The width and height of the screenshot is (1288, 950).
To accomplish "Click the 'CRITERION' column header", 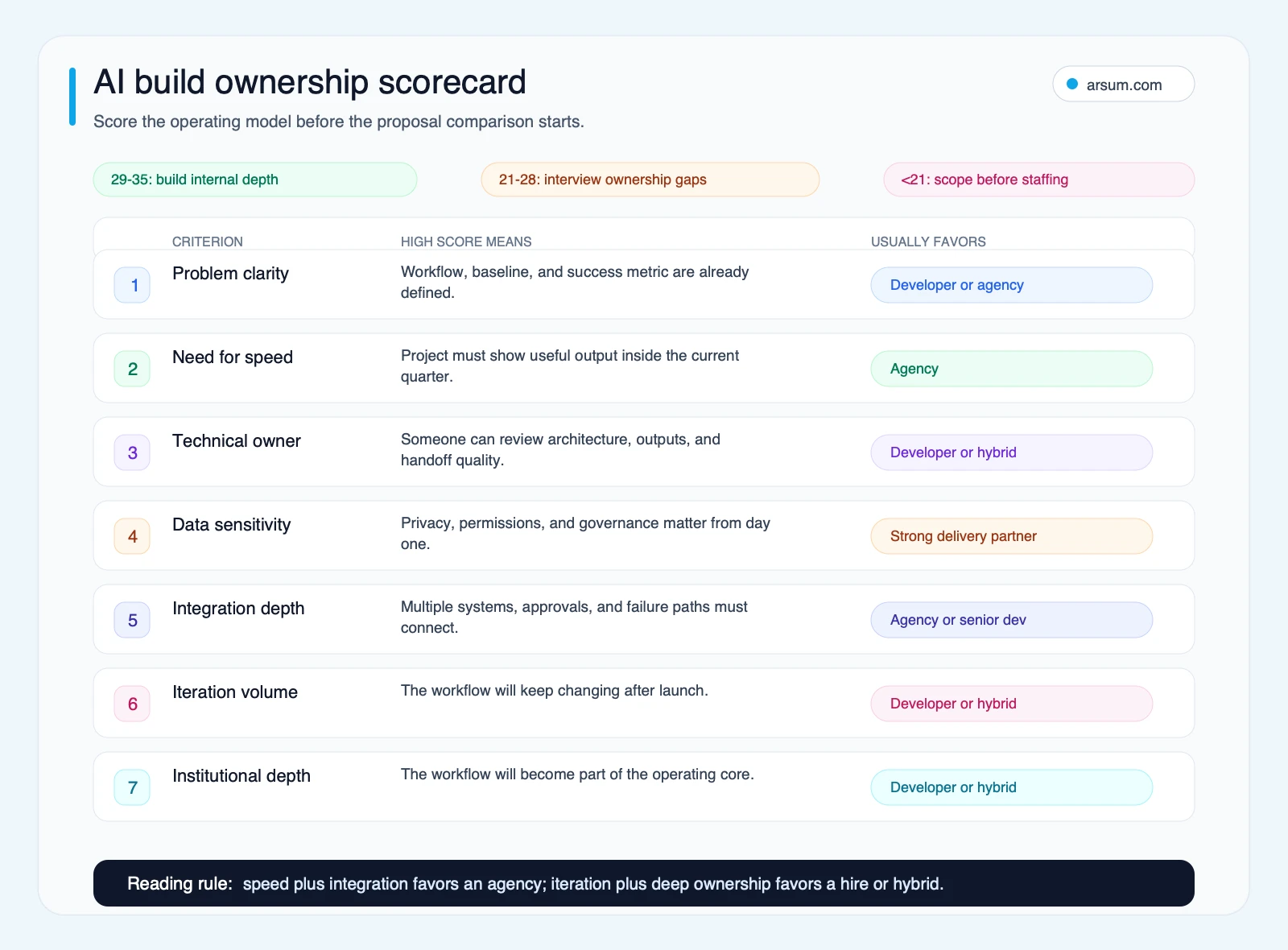I will (208, 242).
